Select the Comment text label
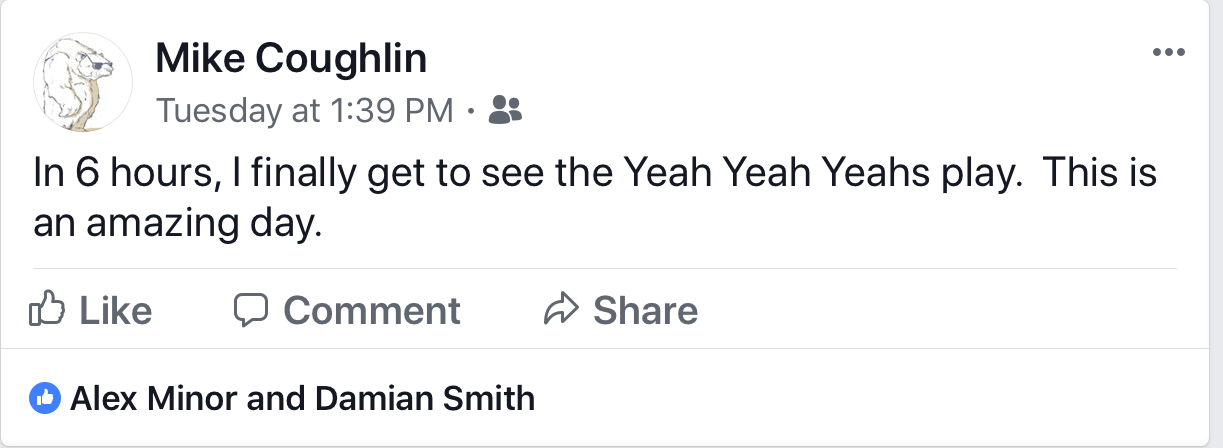 pyautogui.click(x=372, y=311)
